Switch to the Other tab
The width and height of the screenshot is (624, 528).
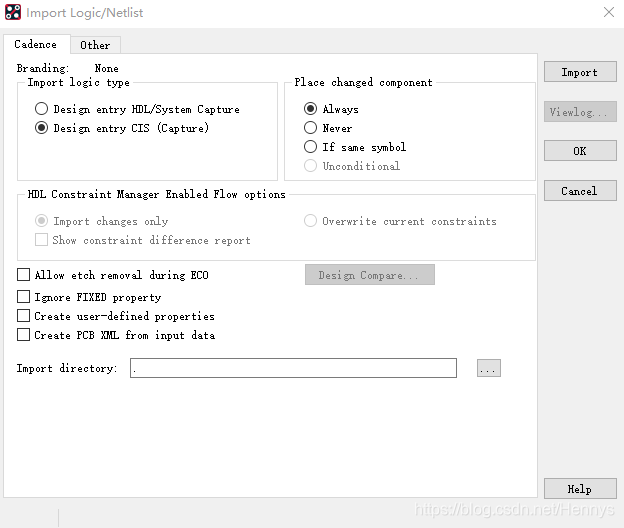coord(95,45)
